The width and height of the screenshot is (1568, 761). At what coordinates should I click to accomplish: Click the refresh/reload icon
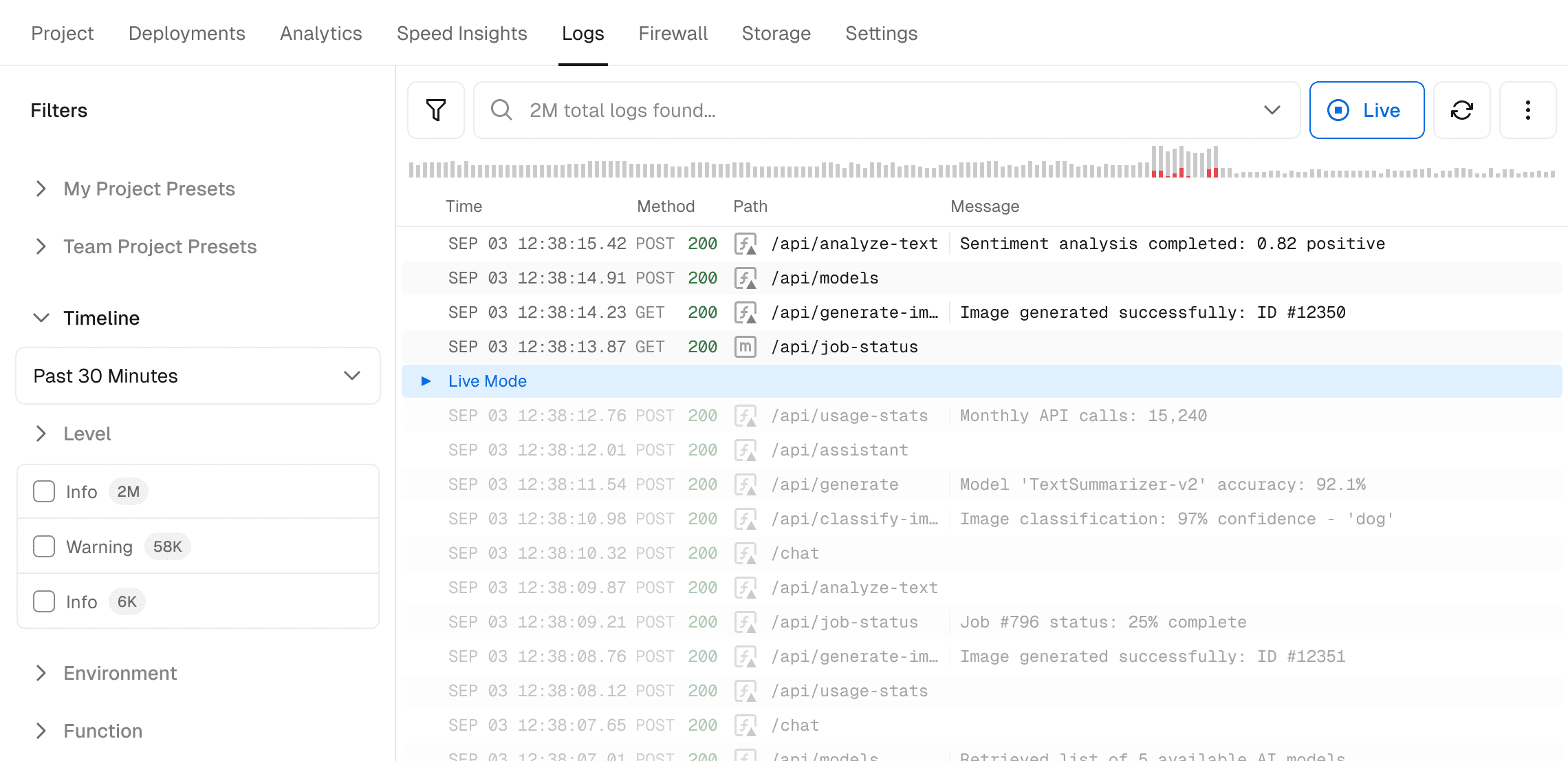tap(1463, 110)
